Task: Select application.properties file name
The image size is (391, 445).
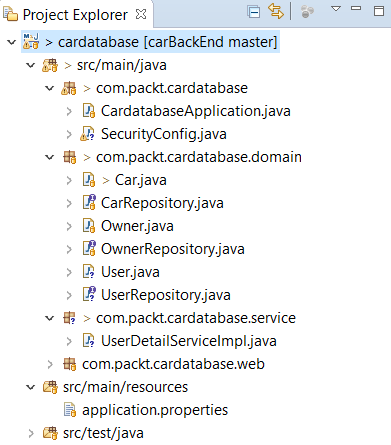Action: 155,410
